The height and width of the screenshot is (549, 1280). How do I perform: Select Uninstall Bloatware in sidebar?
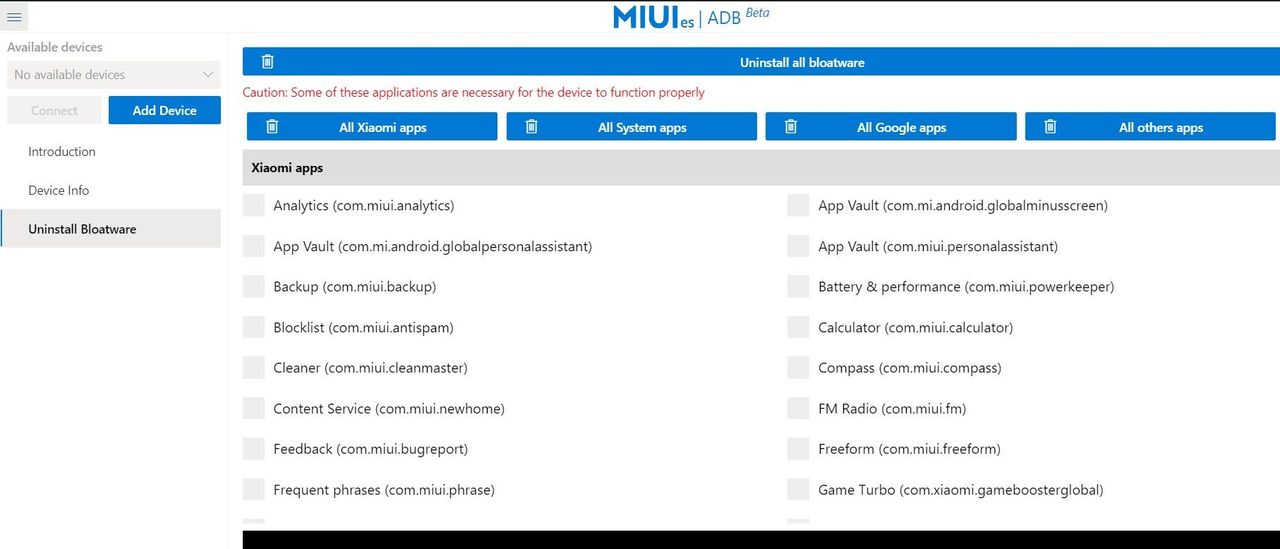[x=110, y=229]
